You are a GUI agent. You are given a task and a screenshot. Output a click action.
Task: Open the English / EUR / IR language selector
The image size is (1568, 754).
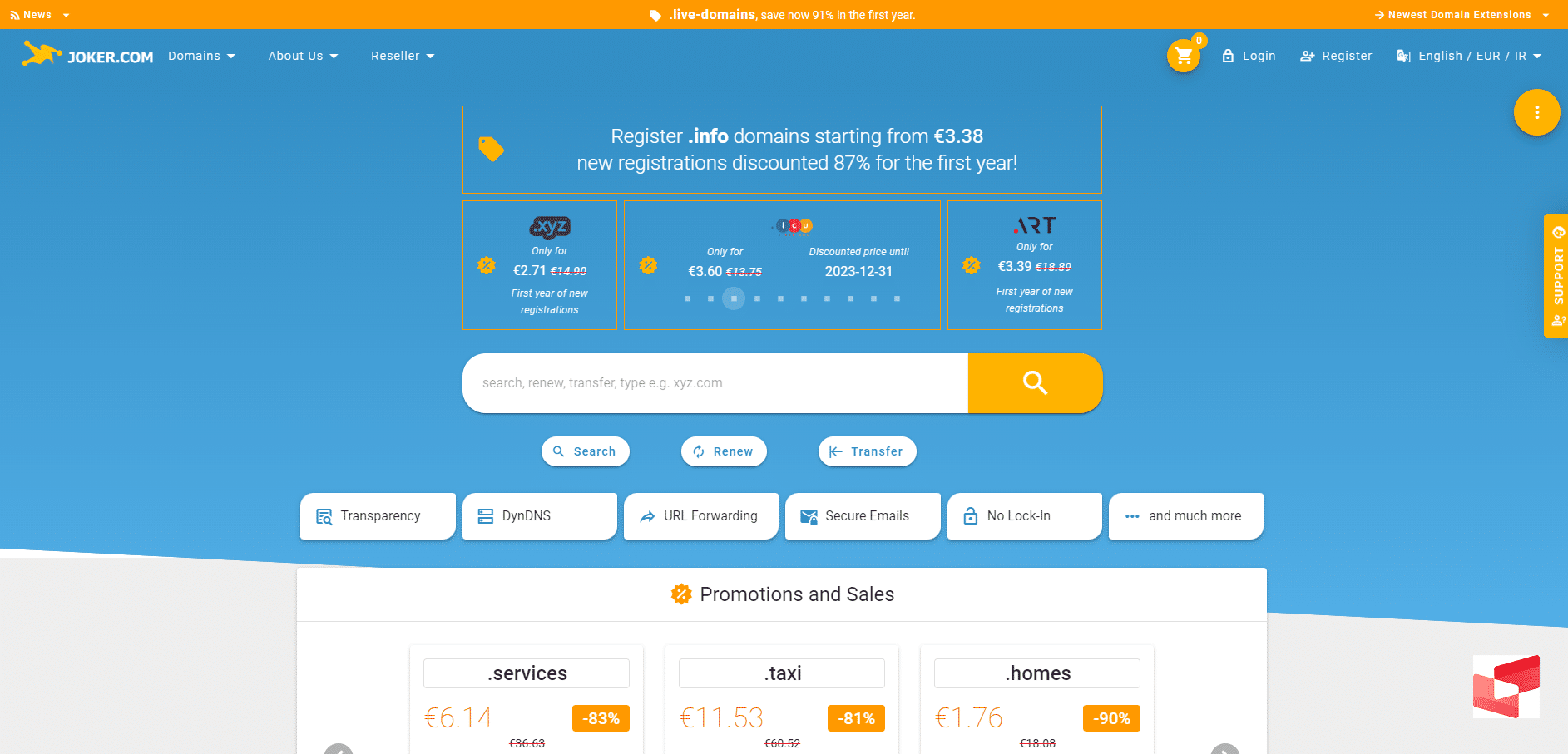pos(1469,56)
